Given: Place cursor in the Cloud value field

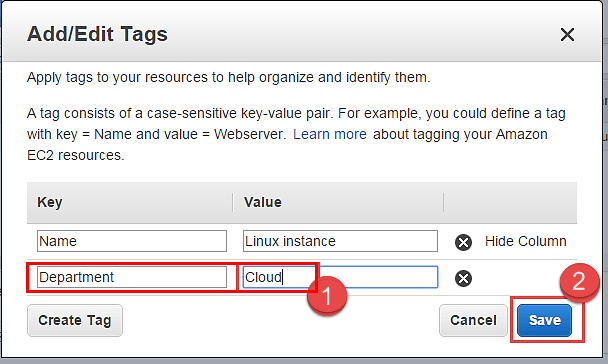Looking at the screenshot, I should (340, 277).
